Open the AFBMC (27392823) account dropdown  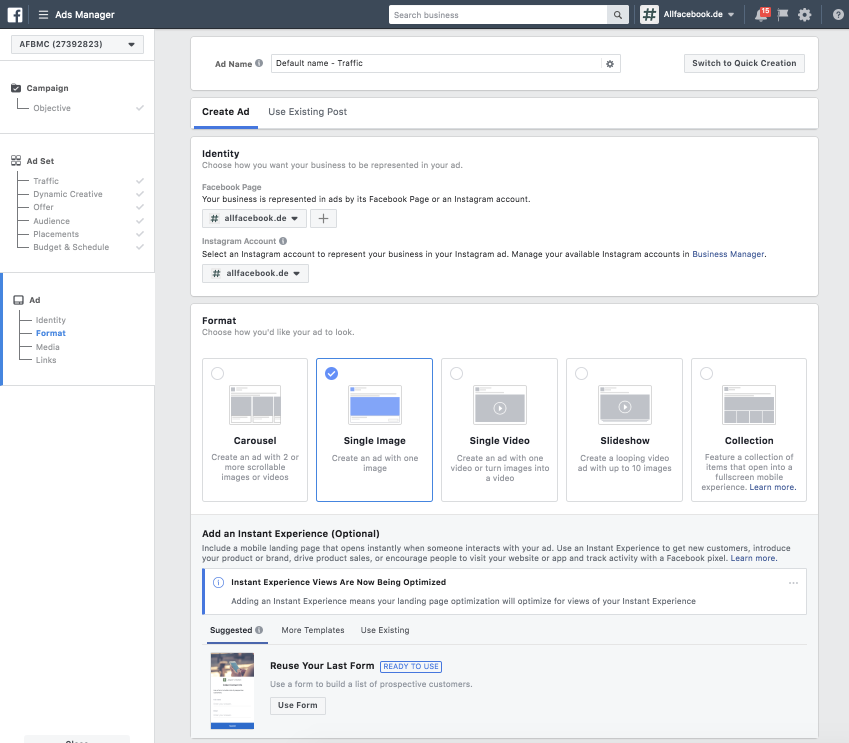(x=77, y=44)
